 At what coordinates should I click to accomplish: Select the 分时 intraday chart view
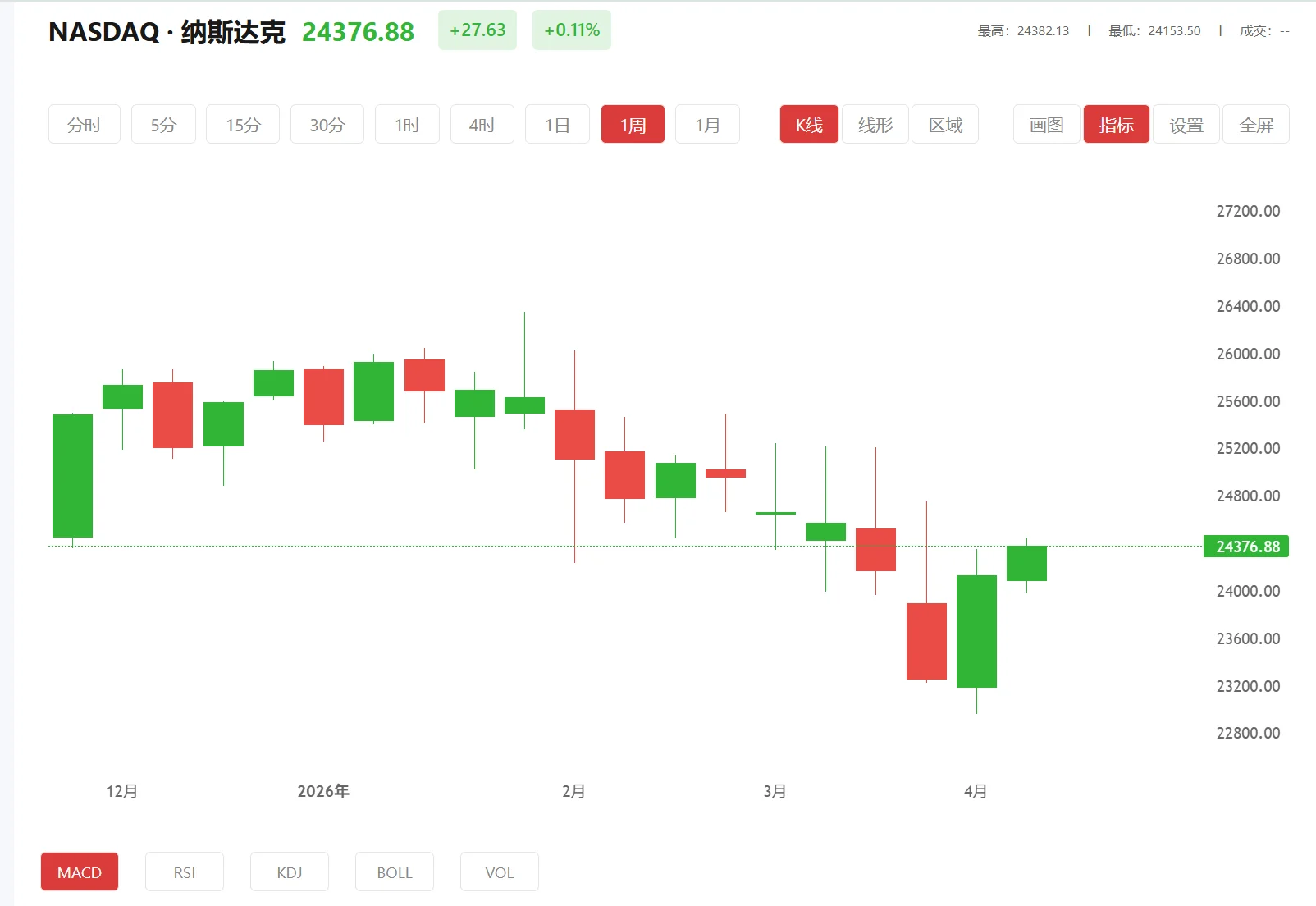pyautogui.click(x=84, y=124)
